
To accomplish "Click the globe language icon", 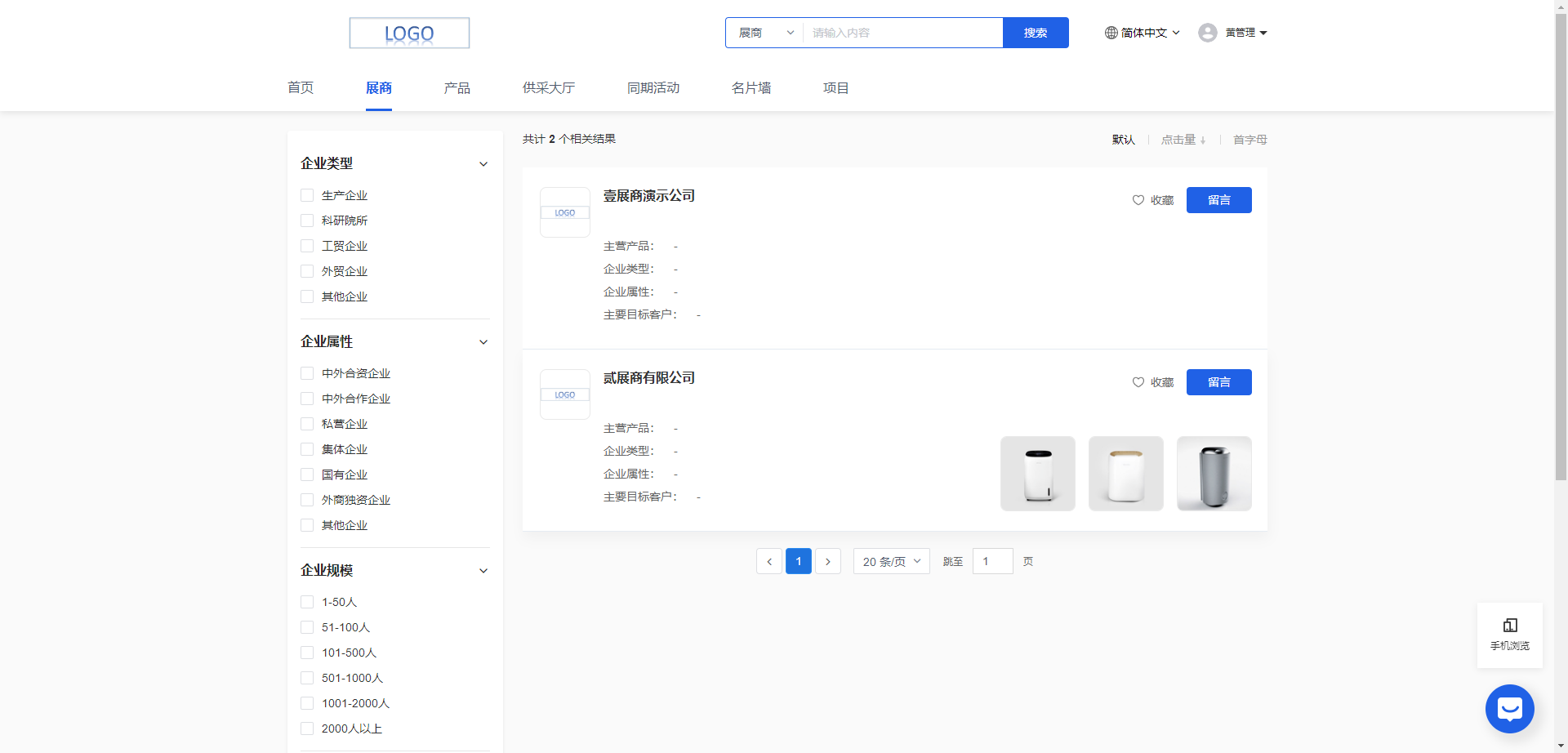I will pyautogui.click(x=1111, y=33).
